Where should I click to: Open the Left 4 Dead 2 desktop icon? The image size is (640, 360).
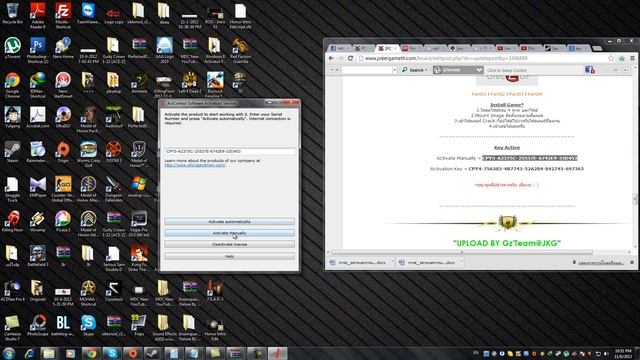click(189, 82)
